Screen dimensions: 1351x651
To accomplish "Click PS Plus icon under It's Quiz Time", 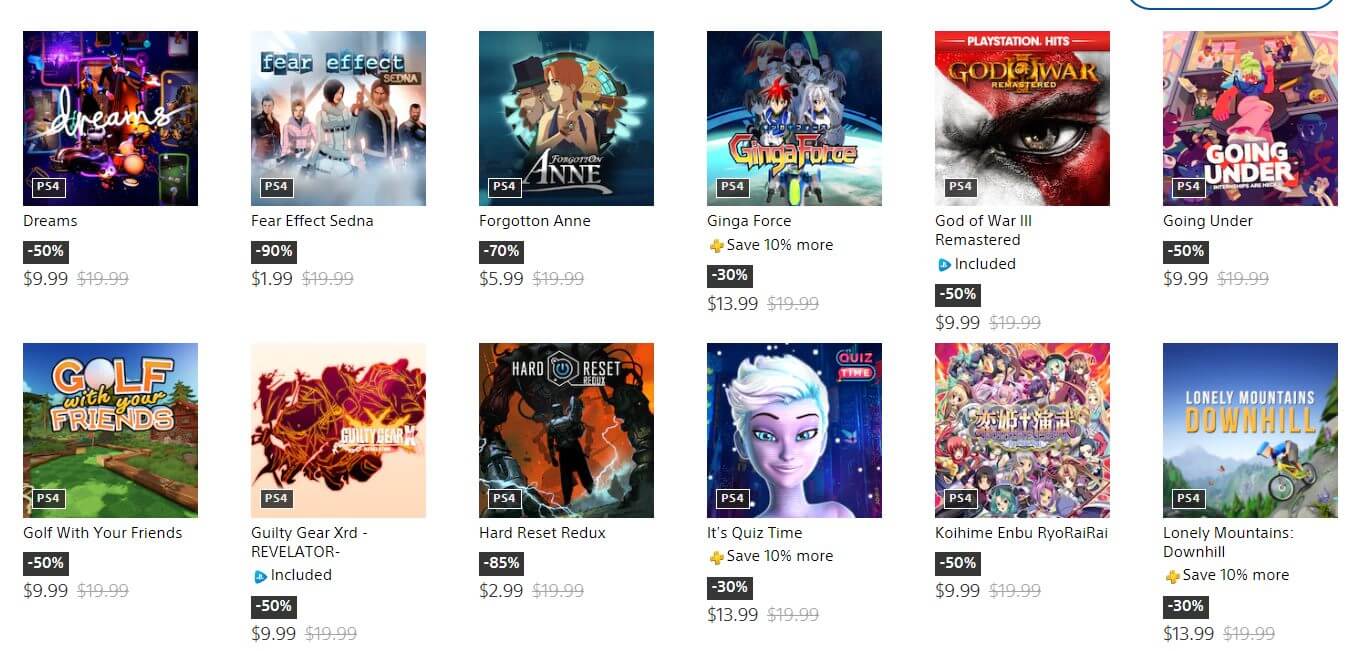I will pyautogui.click(x=716, y=557).
